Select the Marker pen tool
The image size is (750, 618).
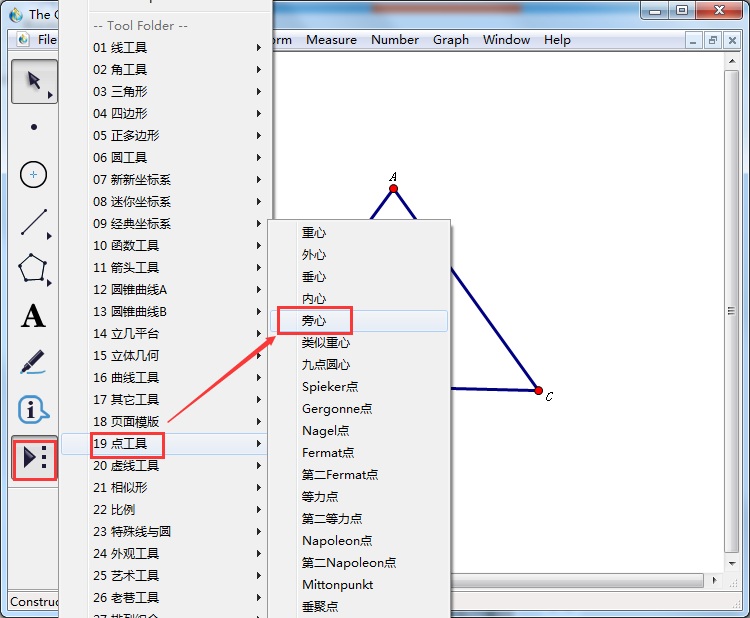tap(33, 363)
